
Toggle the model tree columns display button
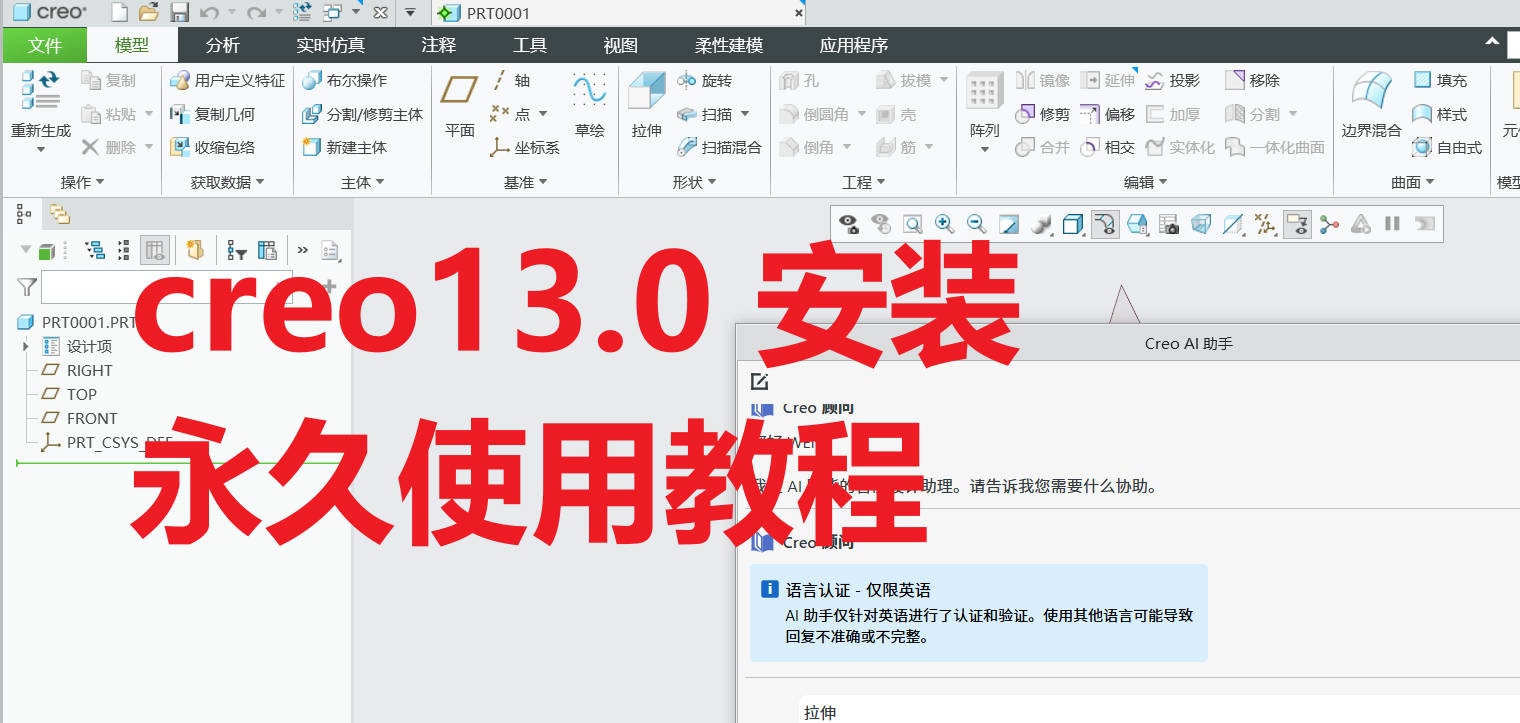155,250
